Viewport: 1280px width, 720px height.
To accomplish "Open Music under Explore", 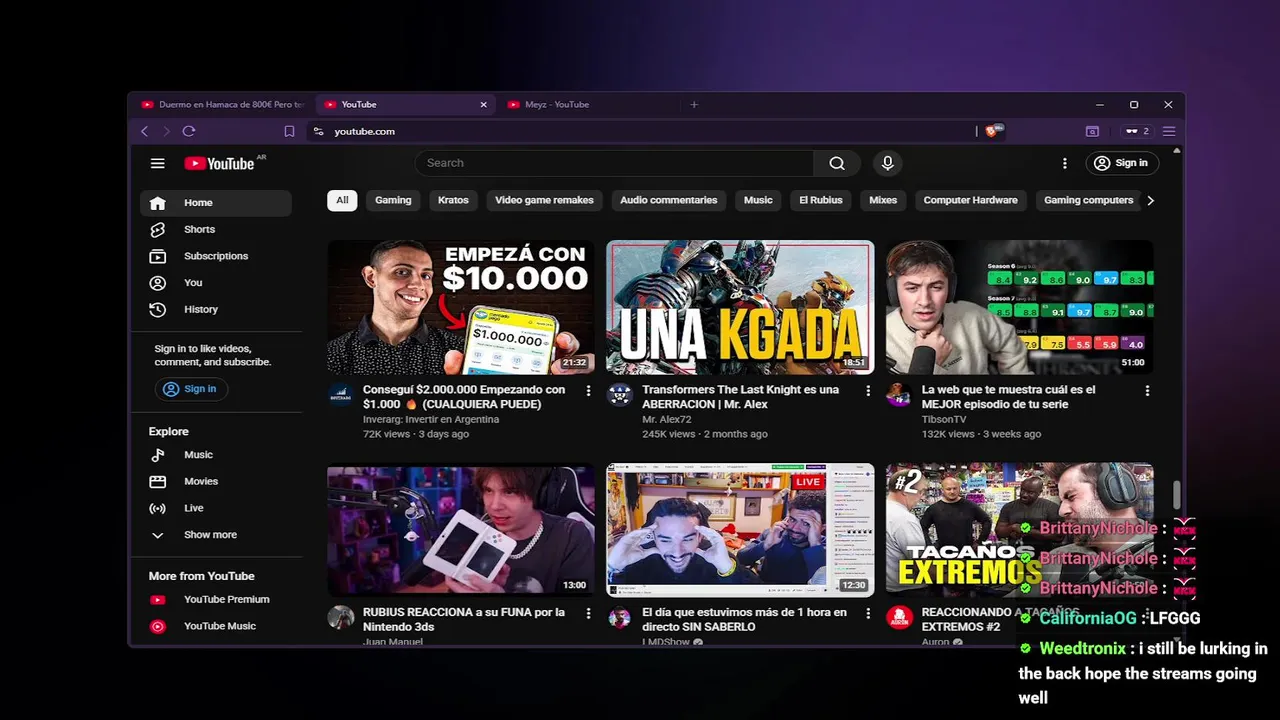I will click(x=216, y=455).
